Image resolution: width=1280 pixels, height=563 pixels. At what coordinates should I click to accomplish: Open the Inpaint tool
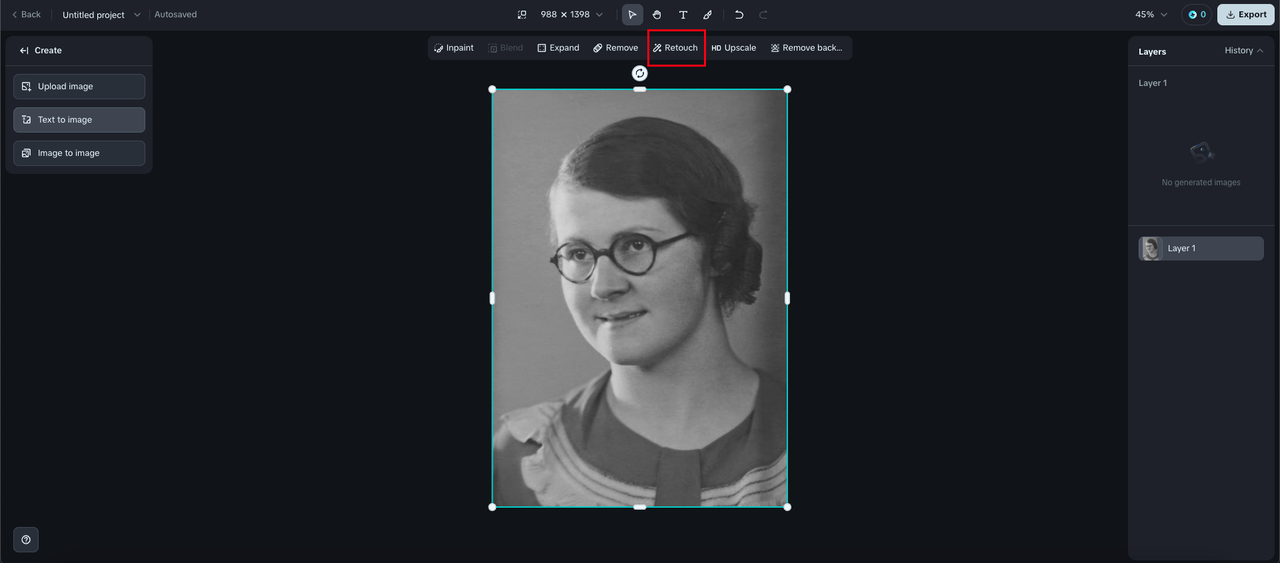[x=454, y=48]
